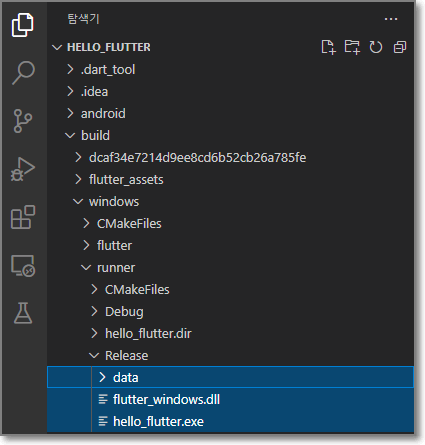Click the file icon beside hello_flutter.exe

click(x=103, y=421)
